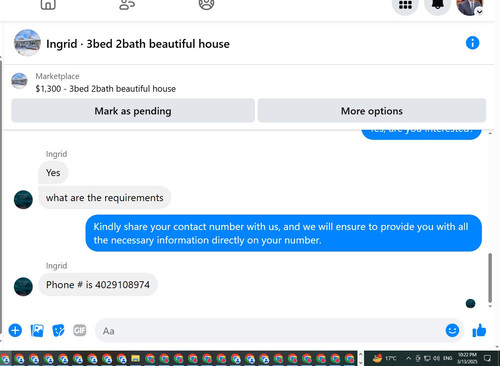Open the weather 17°C widget

(384, 358)
